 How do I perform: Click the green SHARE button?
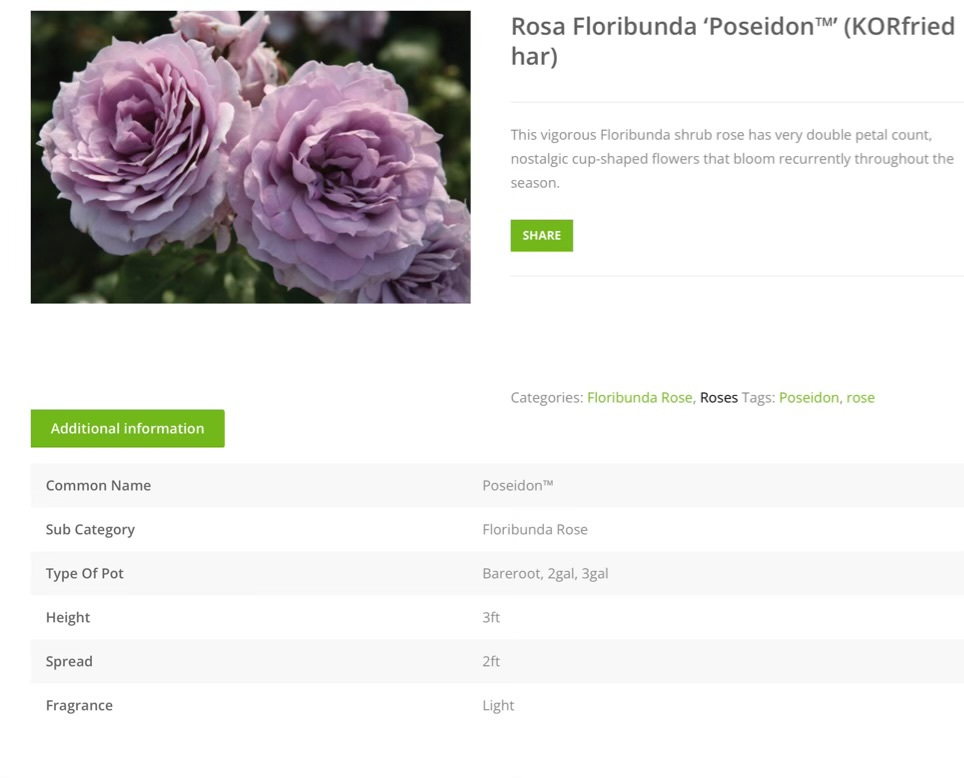(541, 235)
